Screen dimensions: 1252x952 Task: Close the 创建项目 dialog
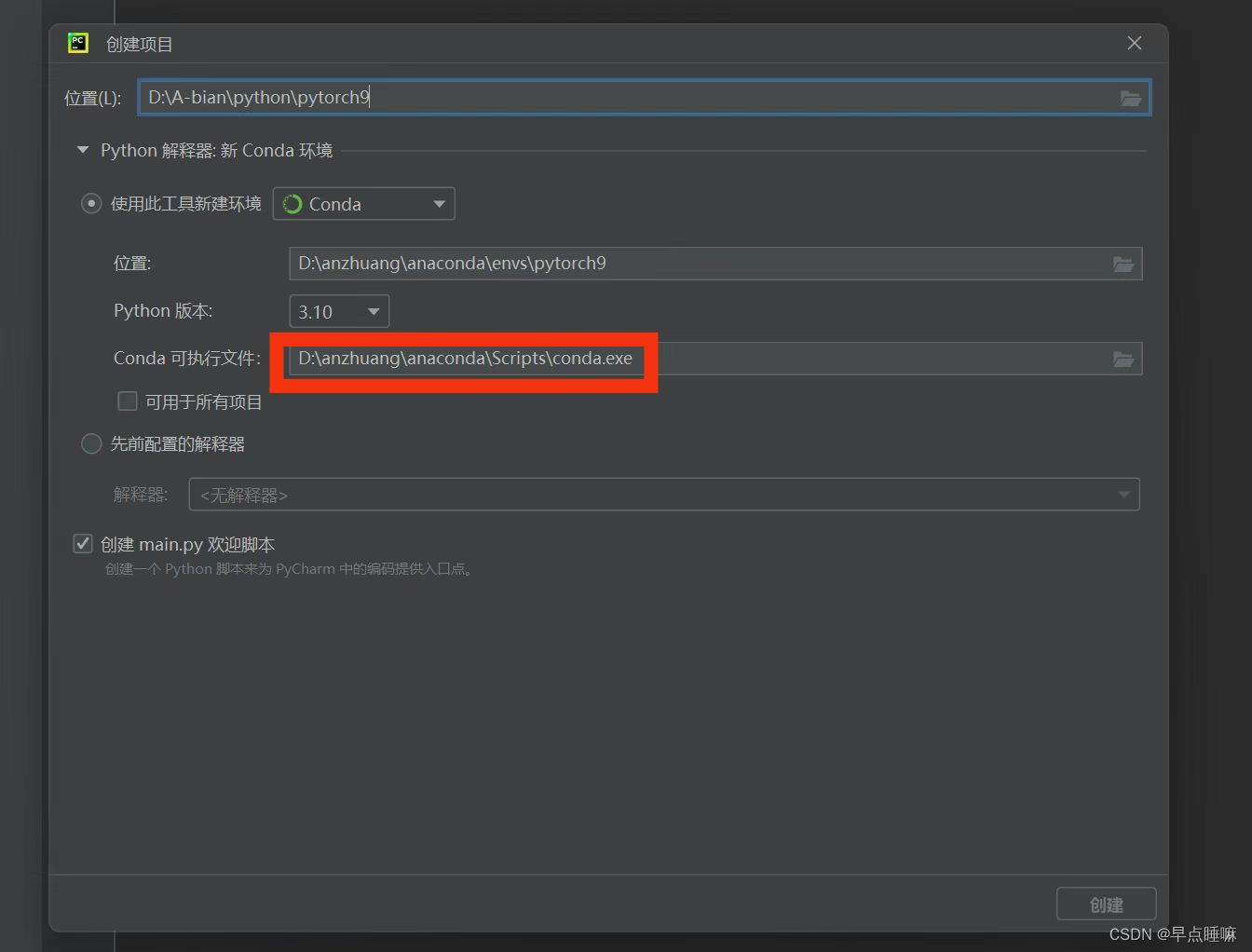point(1135,43)
